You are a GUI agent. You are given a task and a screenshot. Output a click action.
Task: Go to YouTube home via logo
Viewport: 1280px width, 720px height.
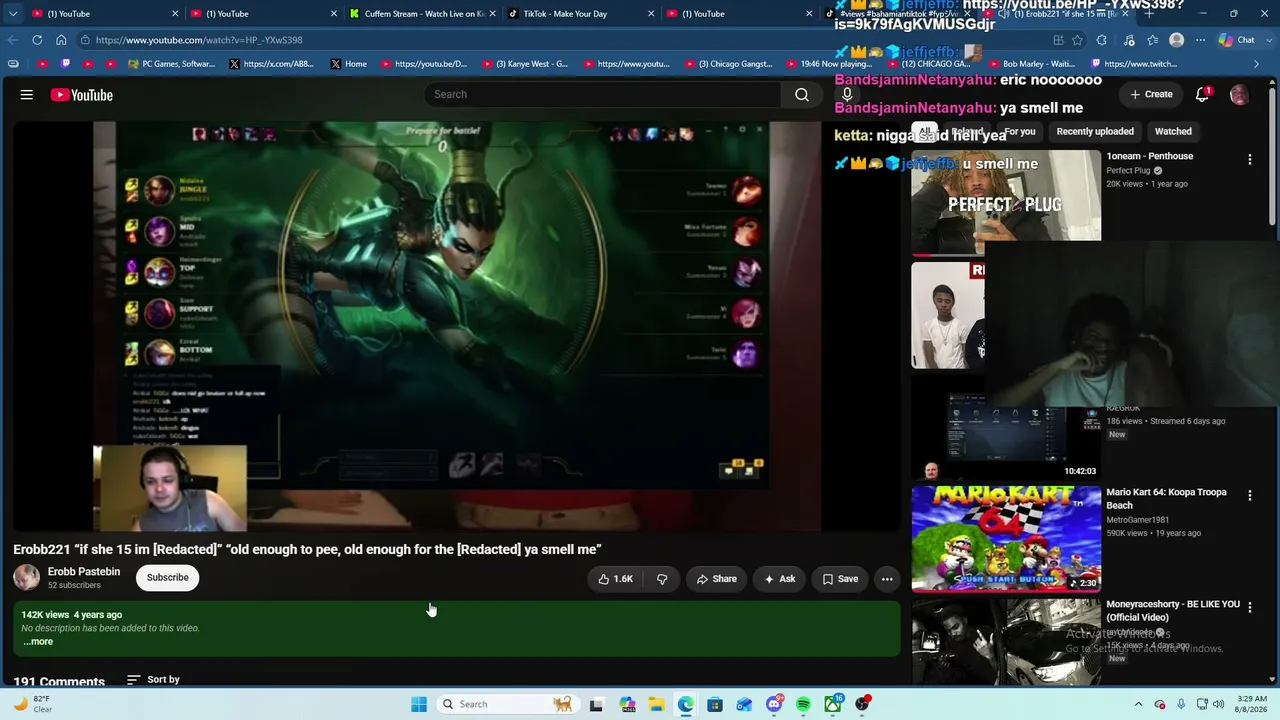(82, 95)
